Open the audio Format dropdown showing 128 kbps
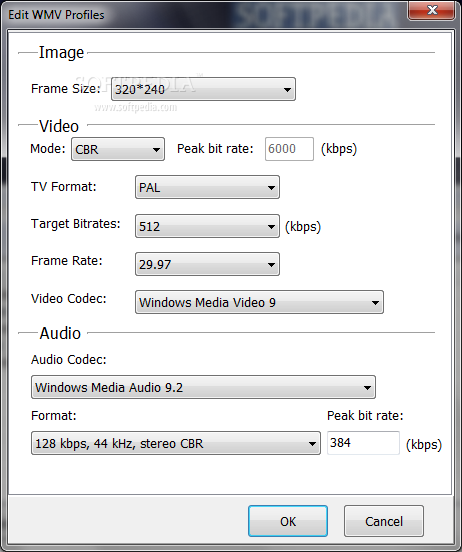The image size is (462, 552). (176, 443)
